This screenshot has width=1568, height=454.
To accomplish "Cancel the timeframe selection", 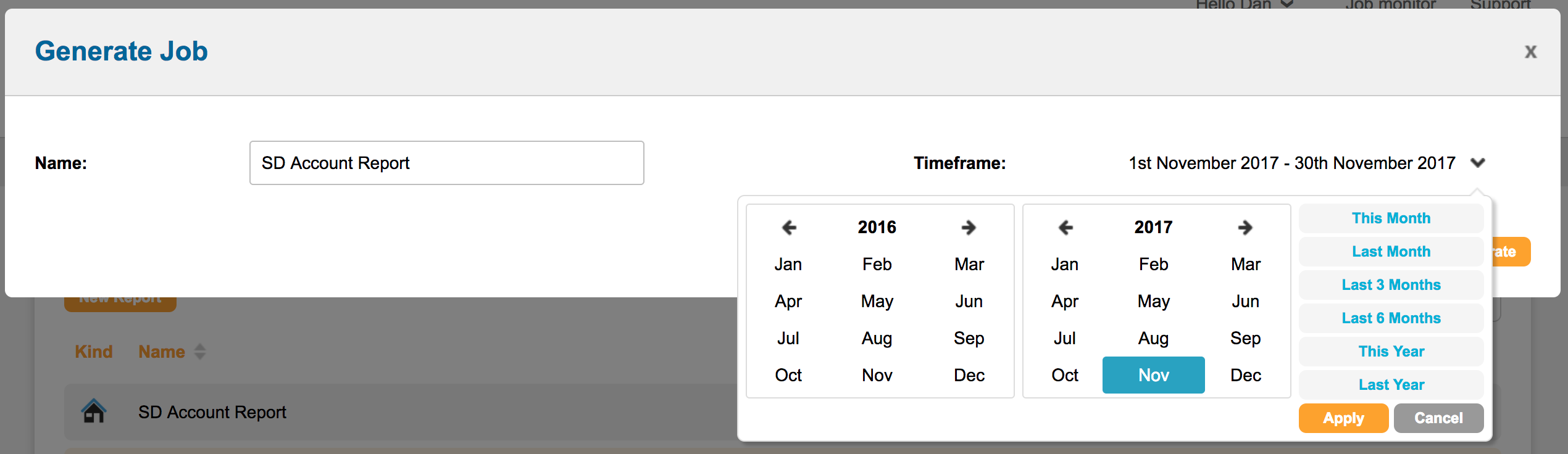I will (1438, 418).
